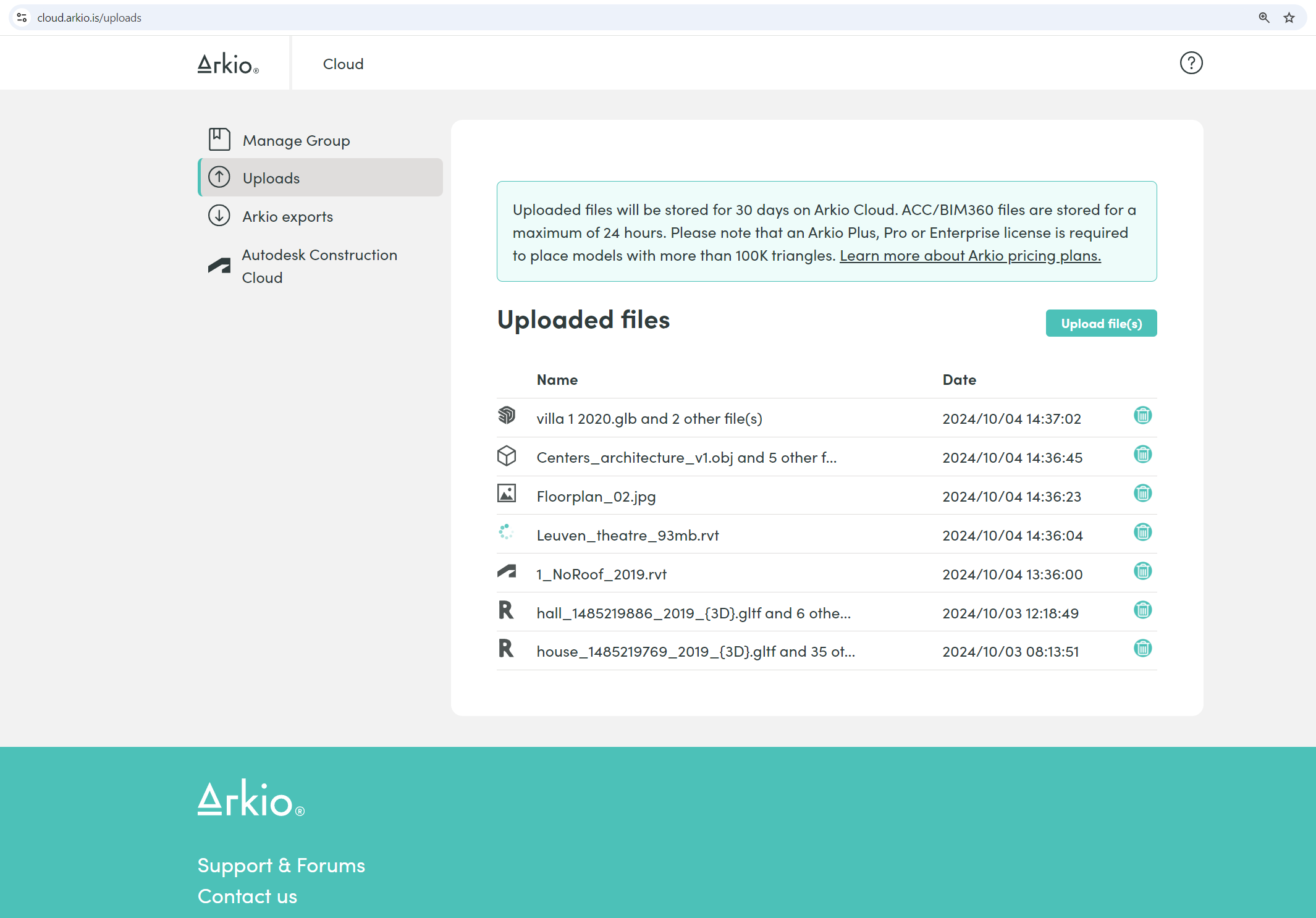Select Centers_architecture_v1.obj file entry
1316x918 pixels.
(686, 458)
